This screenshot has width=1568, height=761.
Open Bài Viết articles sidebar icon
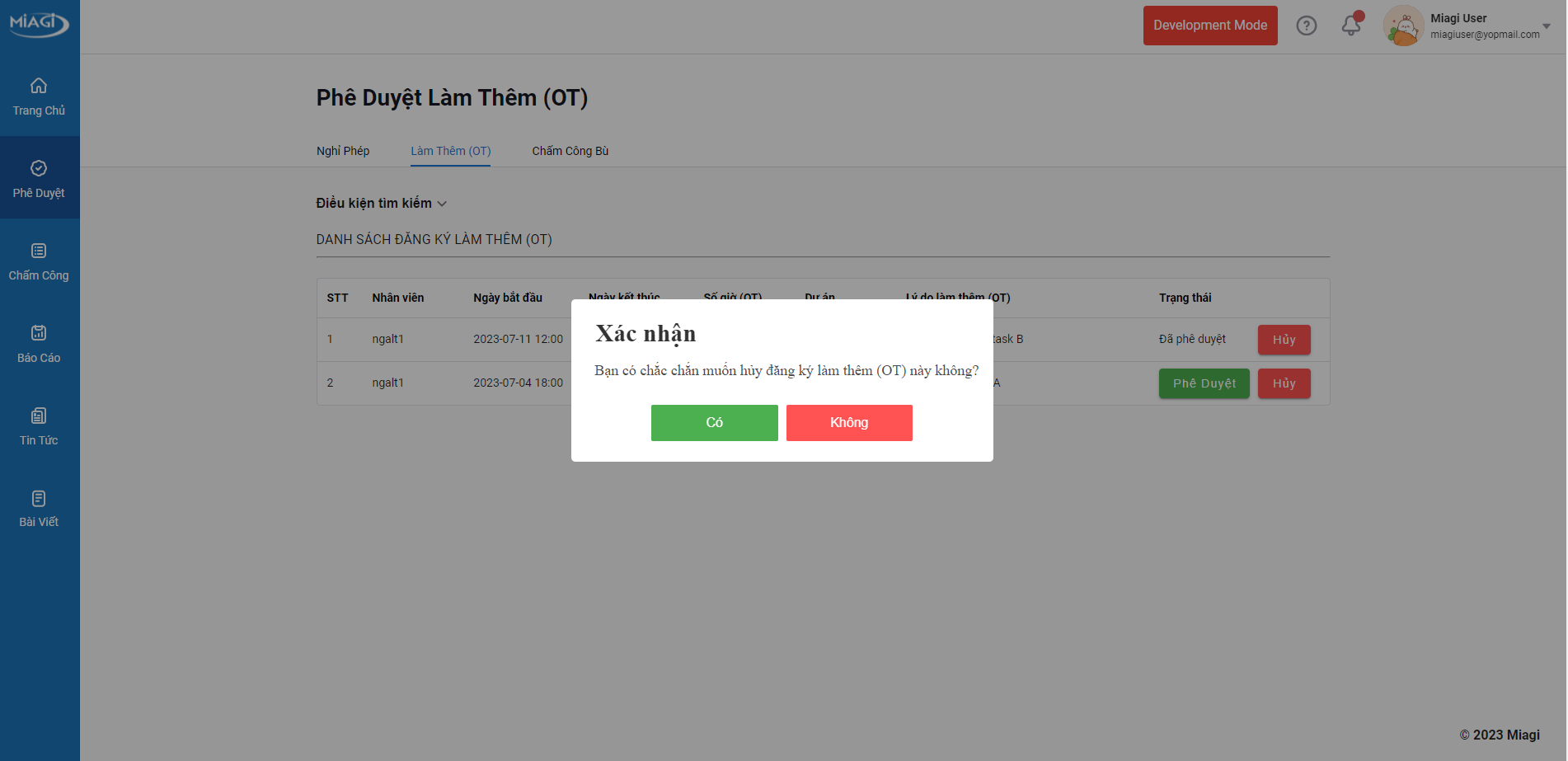tap(39, 498)
